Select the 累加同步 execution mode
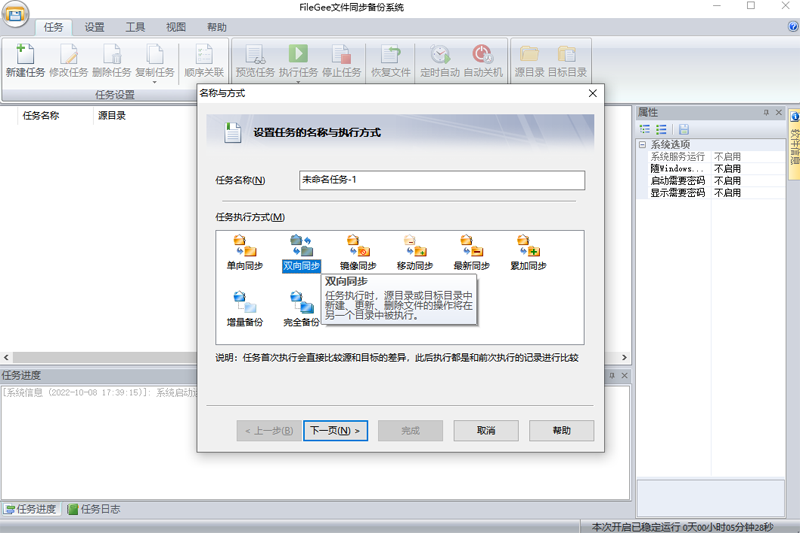This screenshot has height=533, width=800. coord(528,252)
